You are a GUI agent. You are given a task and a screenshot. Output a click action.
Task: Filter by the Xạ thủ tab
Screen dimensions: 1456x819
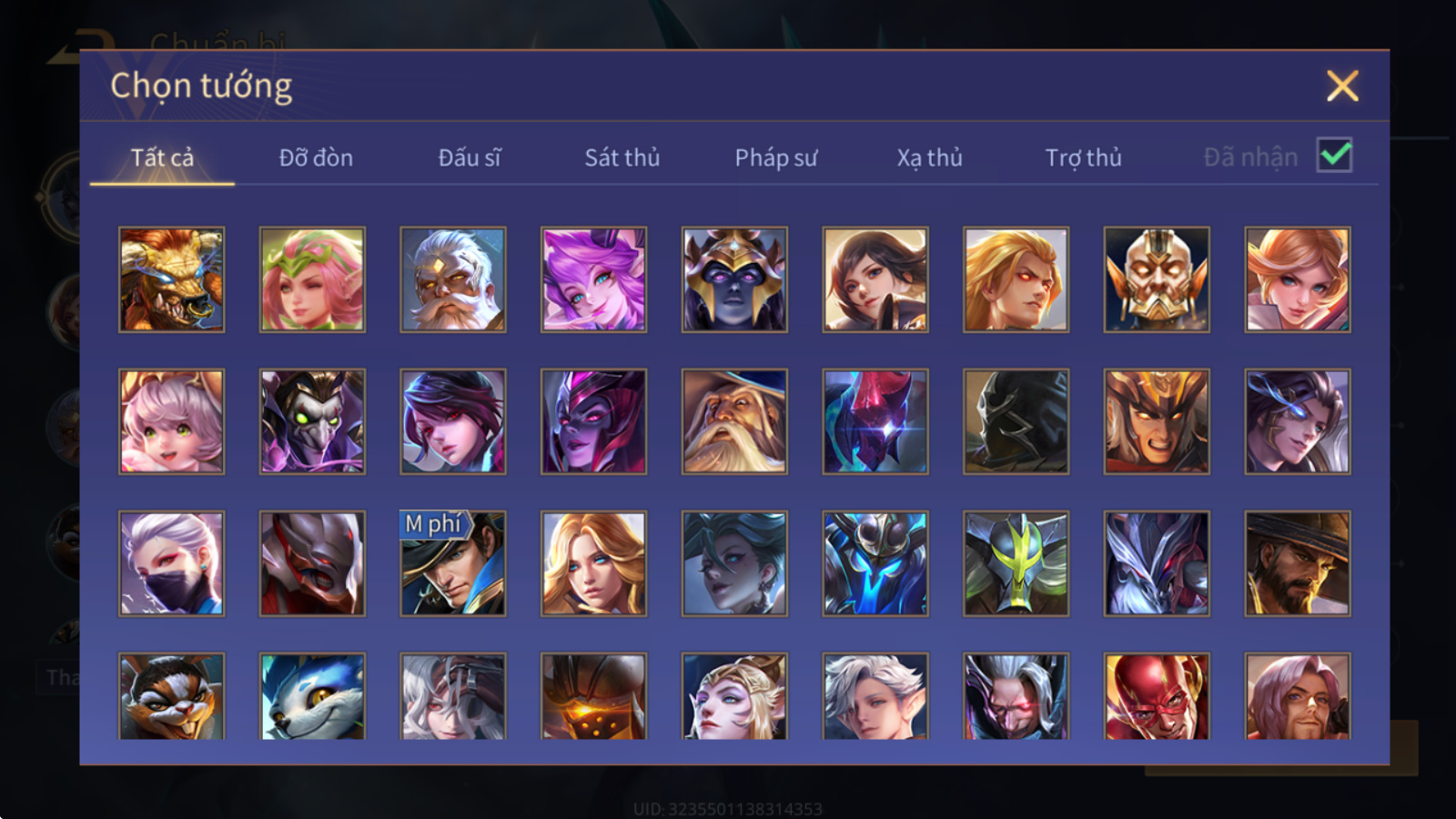click(929, 157)
